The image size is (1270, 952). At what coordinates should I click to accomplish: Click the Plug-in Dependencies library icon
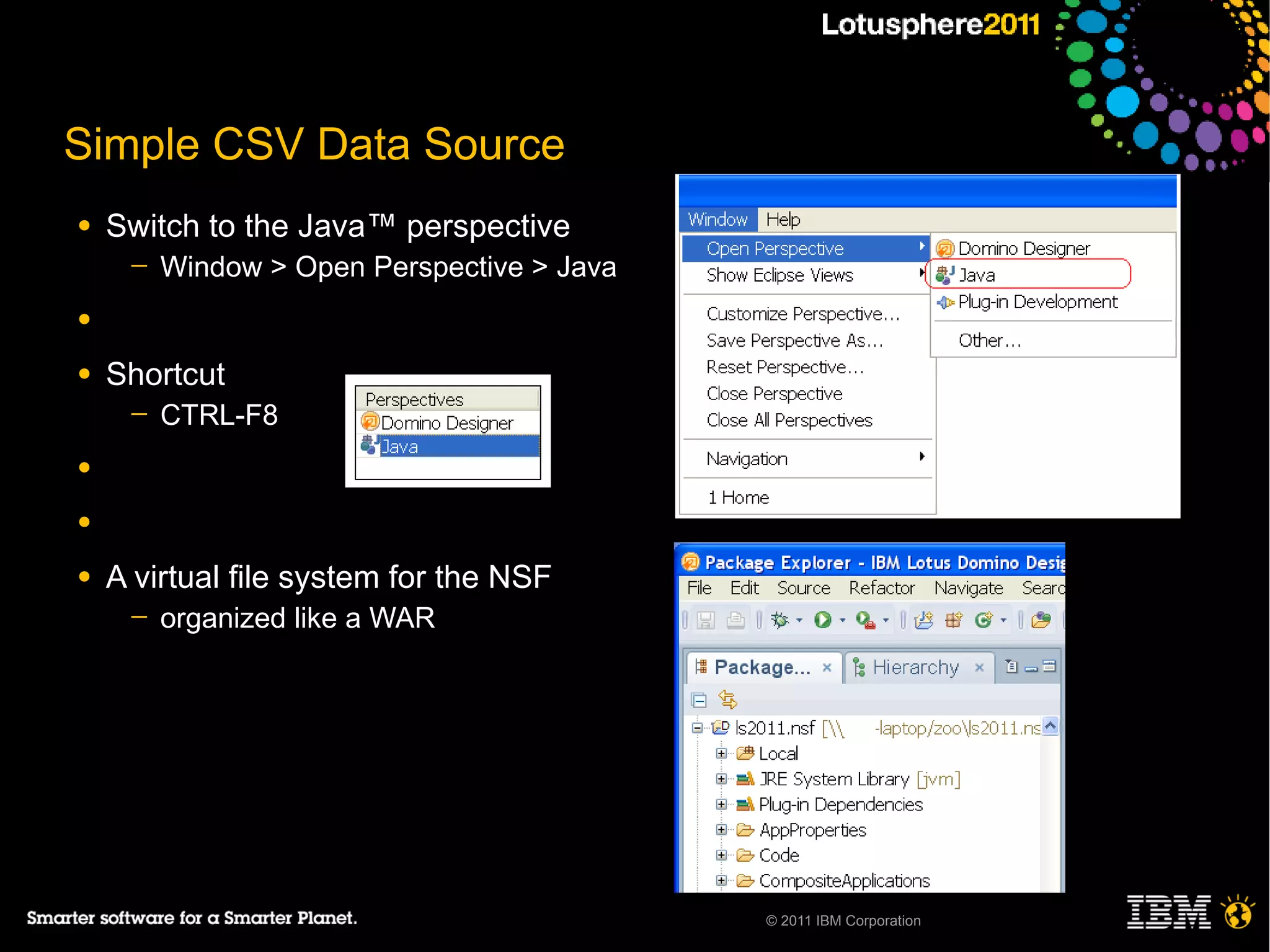[x=745, y=804]
